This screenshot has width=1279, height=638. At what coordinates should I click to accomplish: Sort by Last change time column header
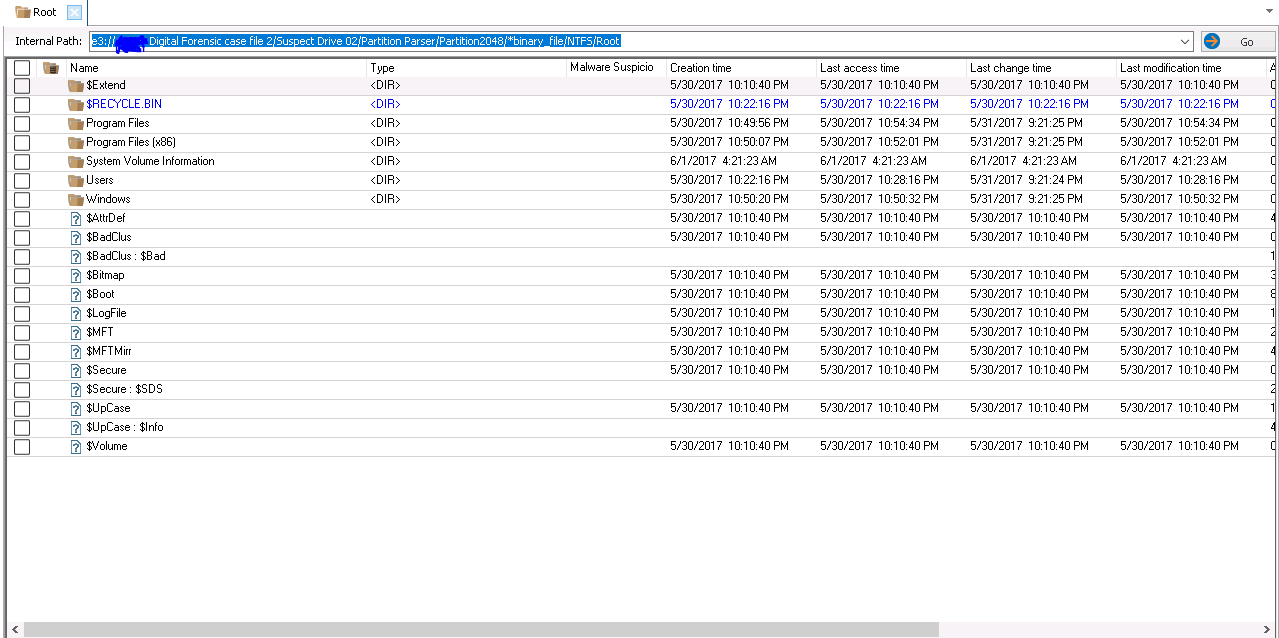coord(1042,68)
